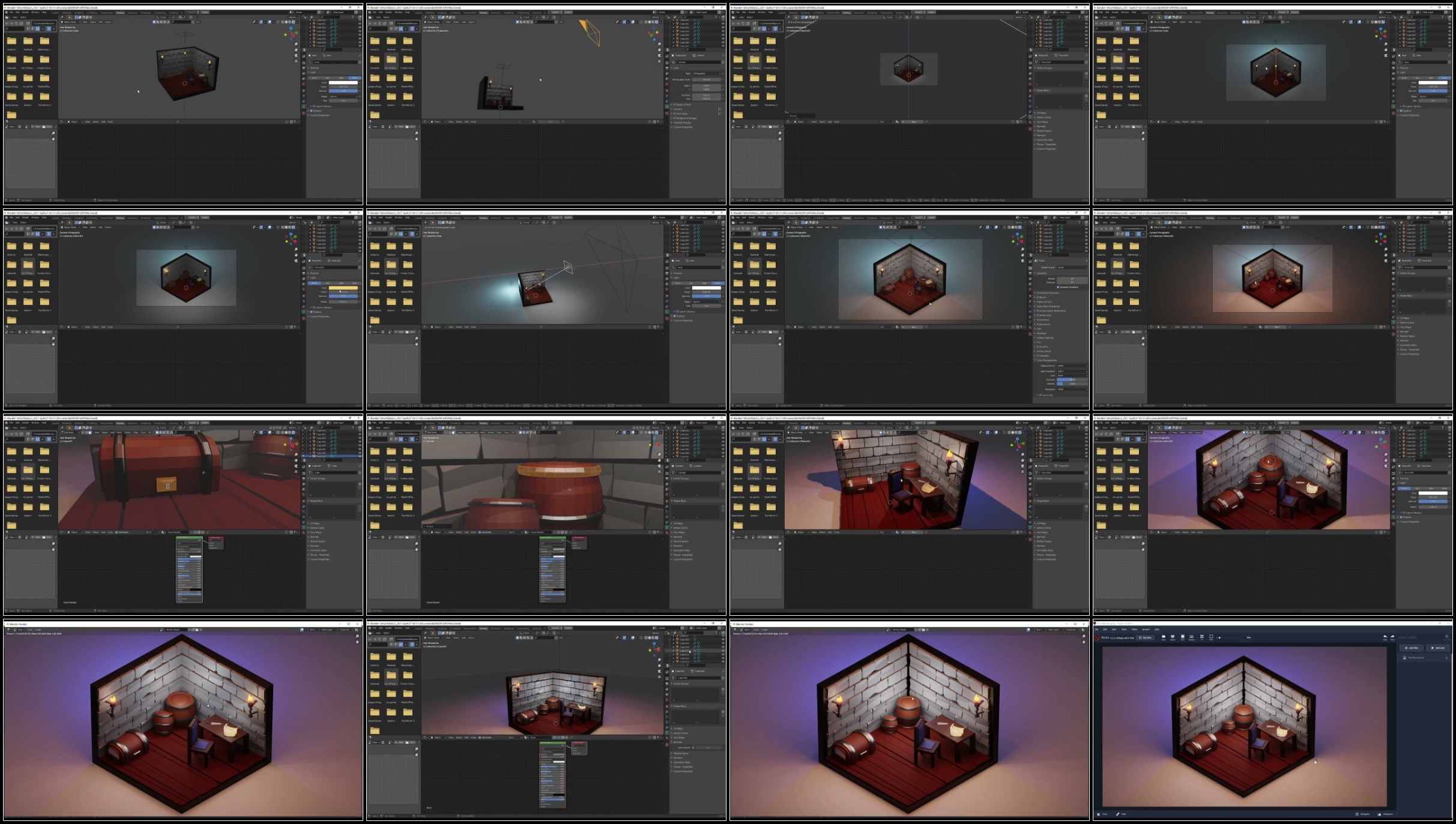Click the Add Filter button
This screenshot has width=1456, height=824.
1412,648
